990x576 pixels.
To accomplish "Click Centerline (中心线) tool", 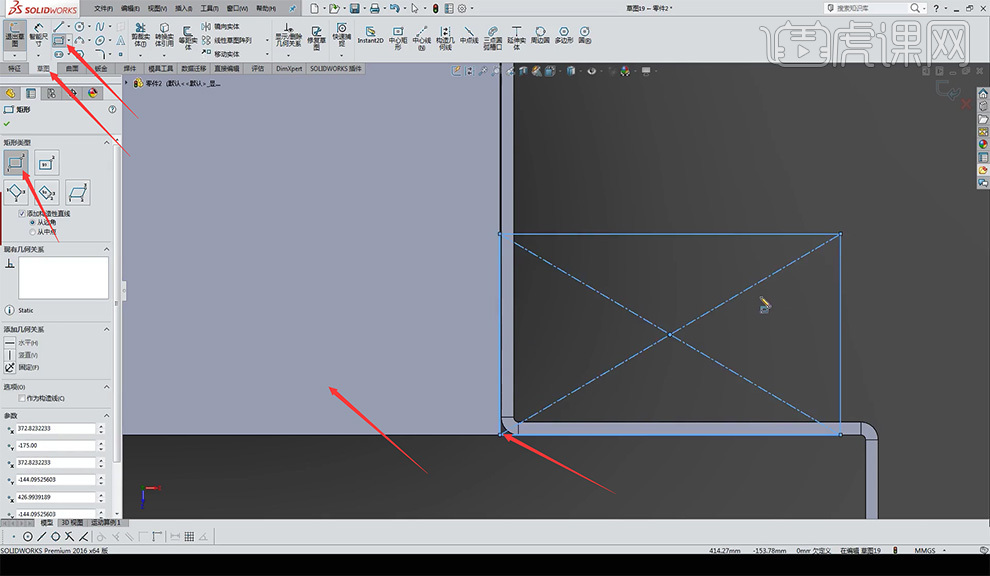I will pyautogui.click(x=422, y=37).
